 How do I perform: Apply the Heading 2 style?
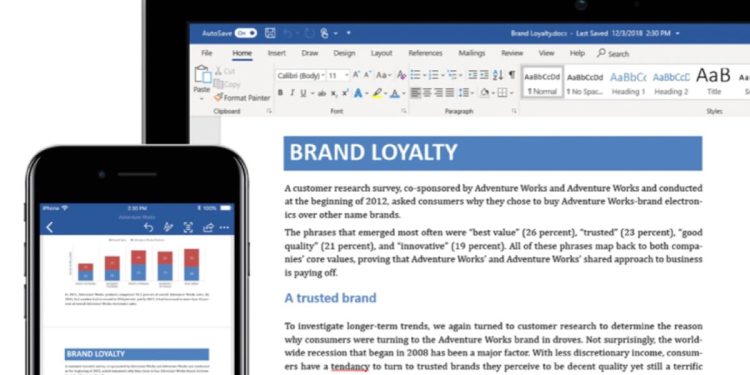coord(671,83)
